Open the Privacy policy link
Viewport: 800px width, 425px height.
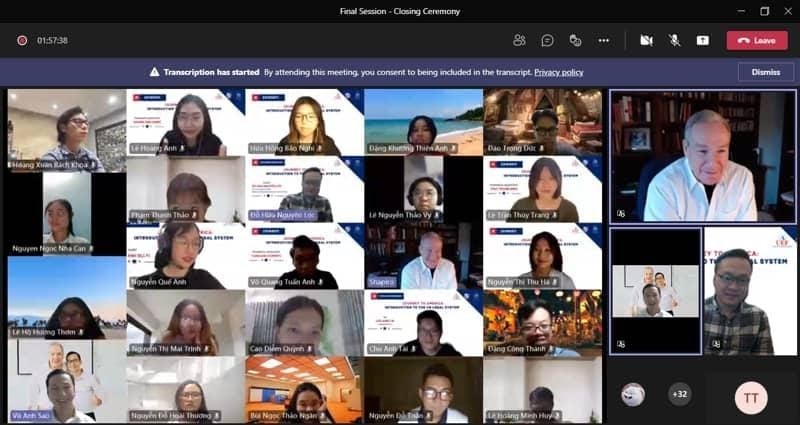pyautogui.click(x=559, y=72)
